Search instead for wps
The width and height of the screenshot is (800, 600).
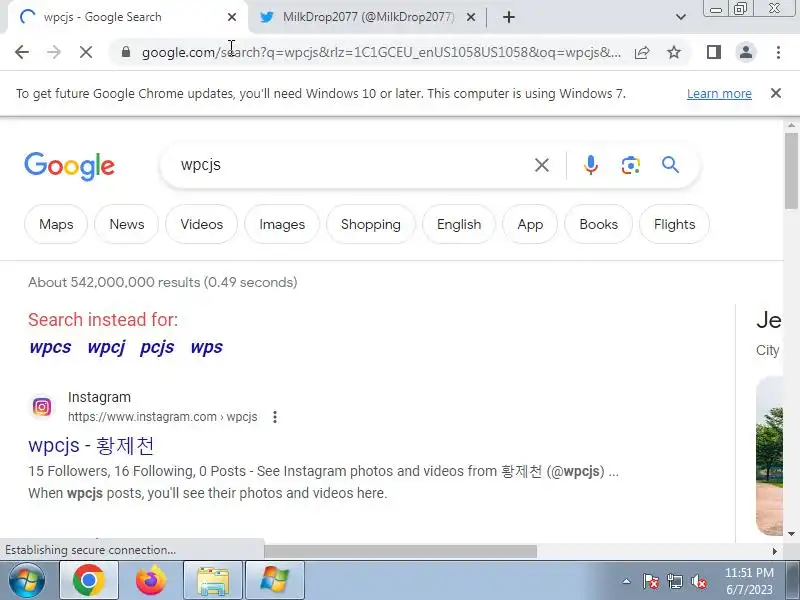coord(207,347)
